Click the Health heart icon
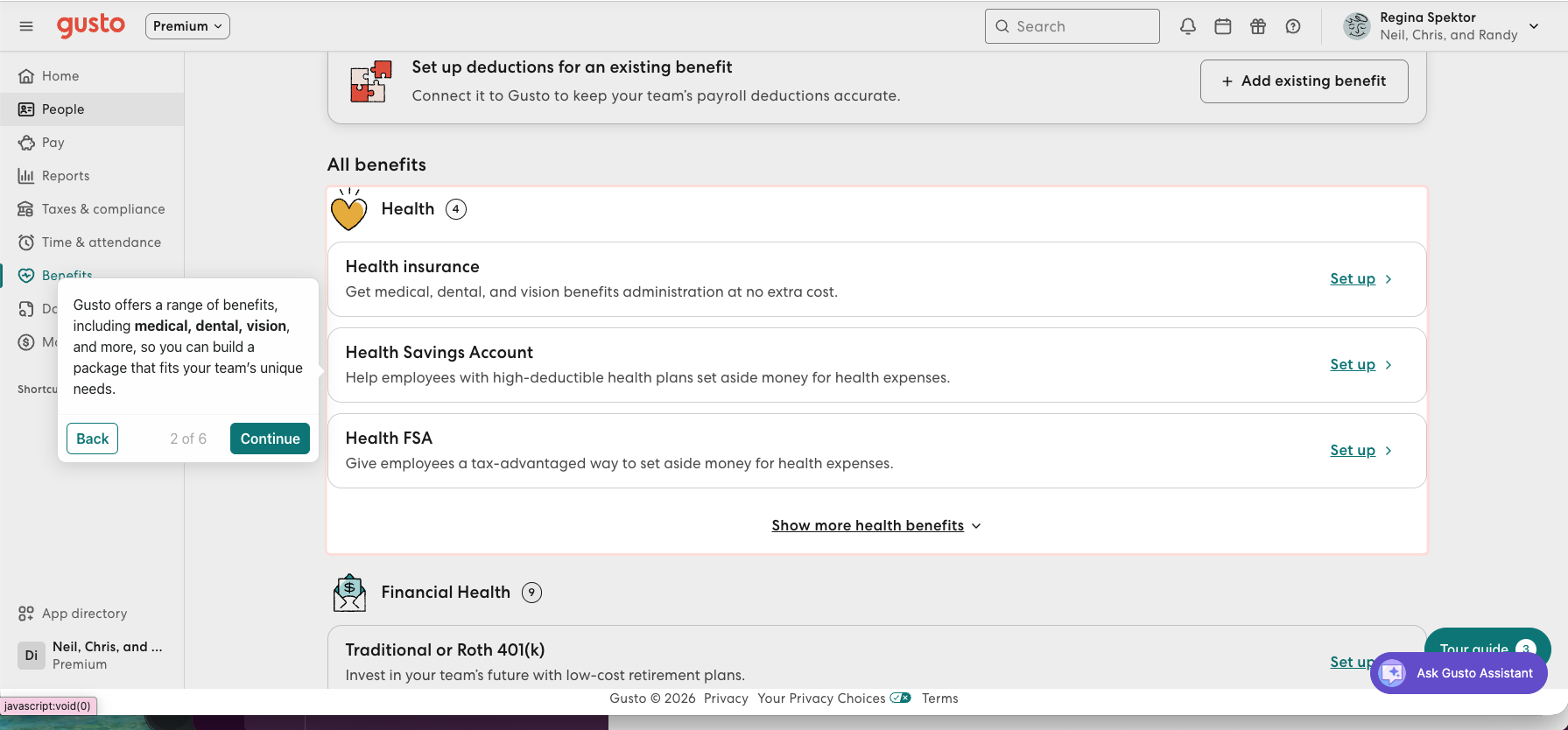Viewport: 1568px width, 730px height. [348, 210]
